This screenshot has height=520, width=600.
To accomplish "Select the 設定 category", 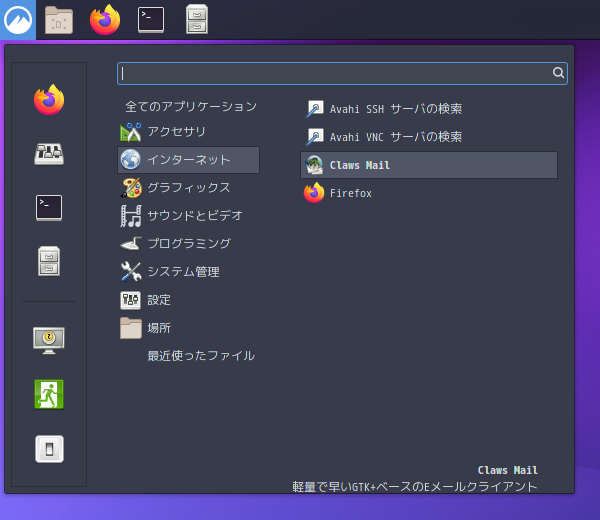I will point(188,300).
